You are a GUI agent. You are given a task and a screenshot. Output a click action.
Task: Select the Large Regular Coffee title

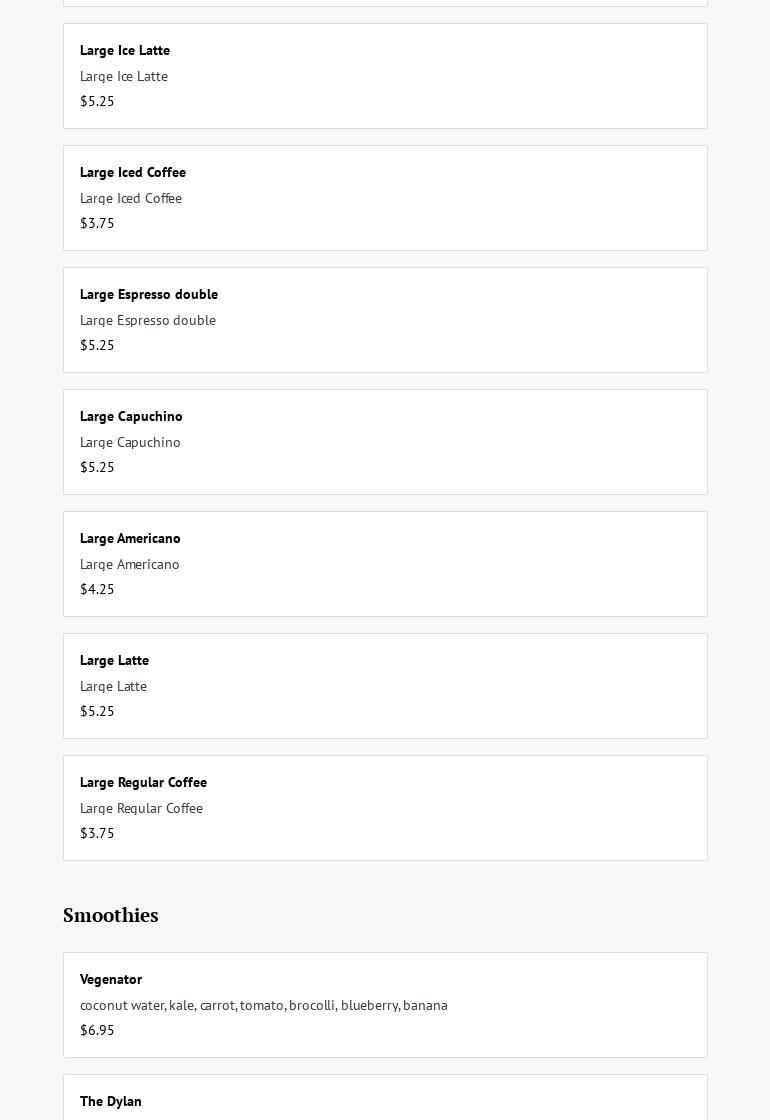tap(143, 782)
